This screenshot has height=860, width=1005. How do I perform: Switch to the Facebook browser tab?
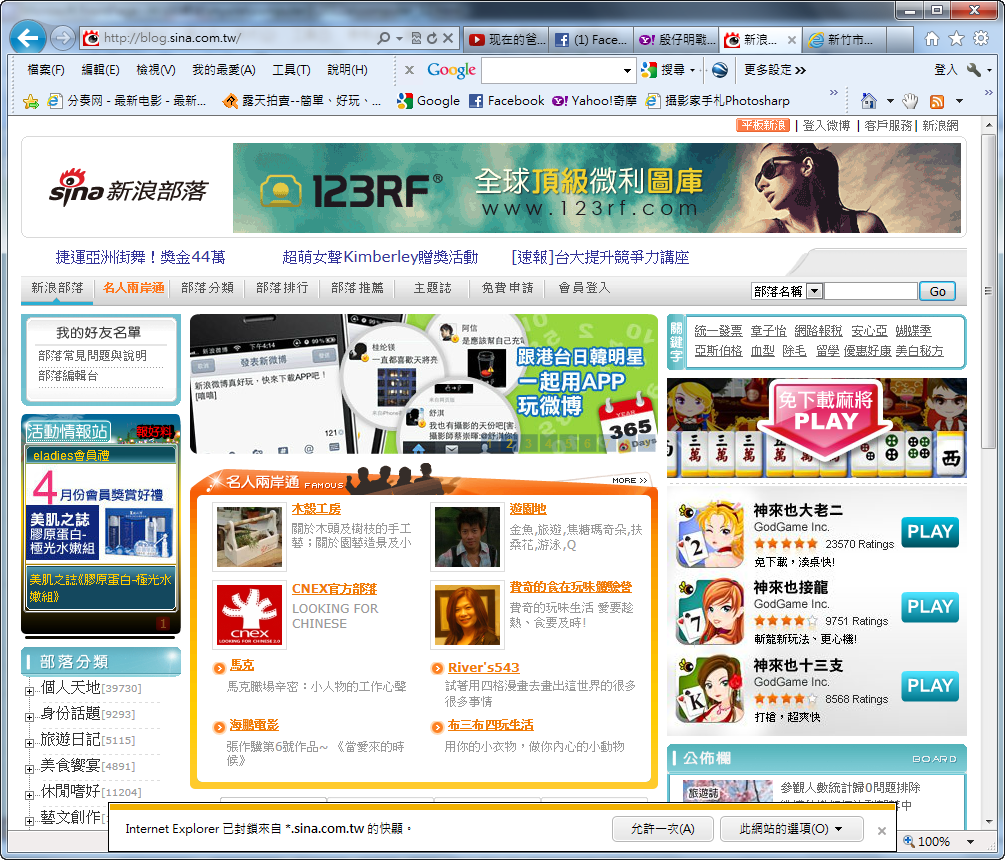(x=591, y=40)
